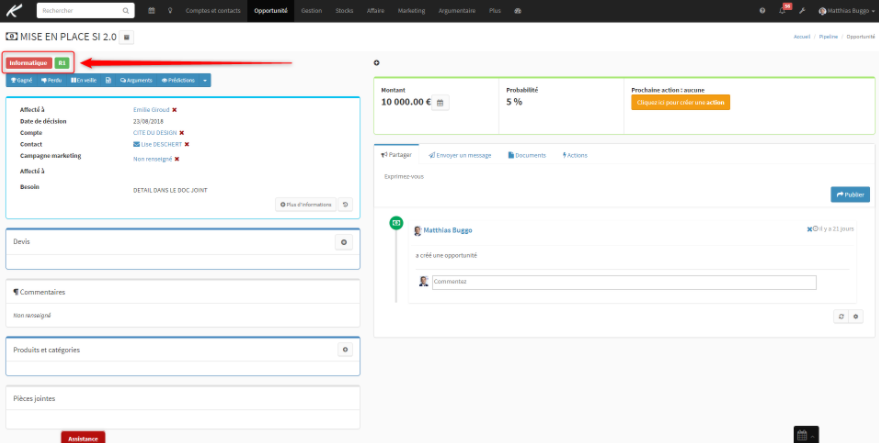Click the Non renseigné campaign link

(x=152, y=159)
